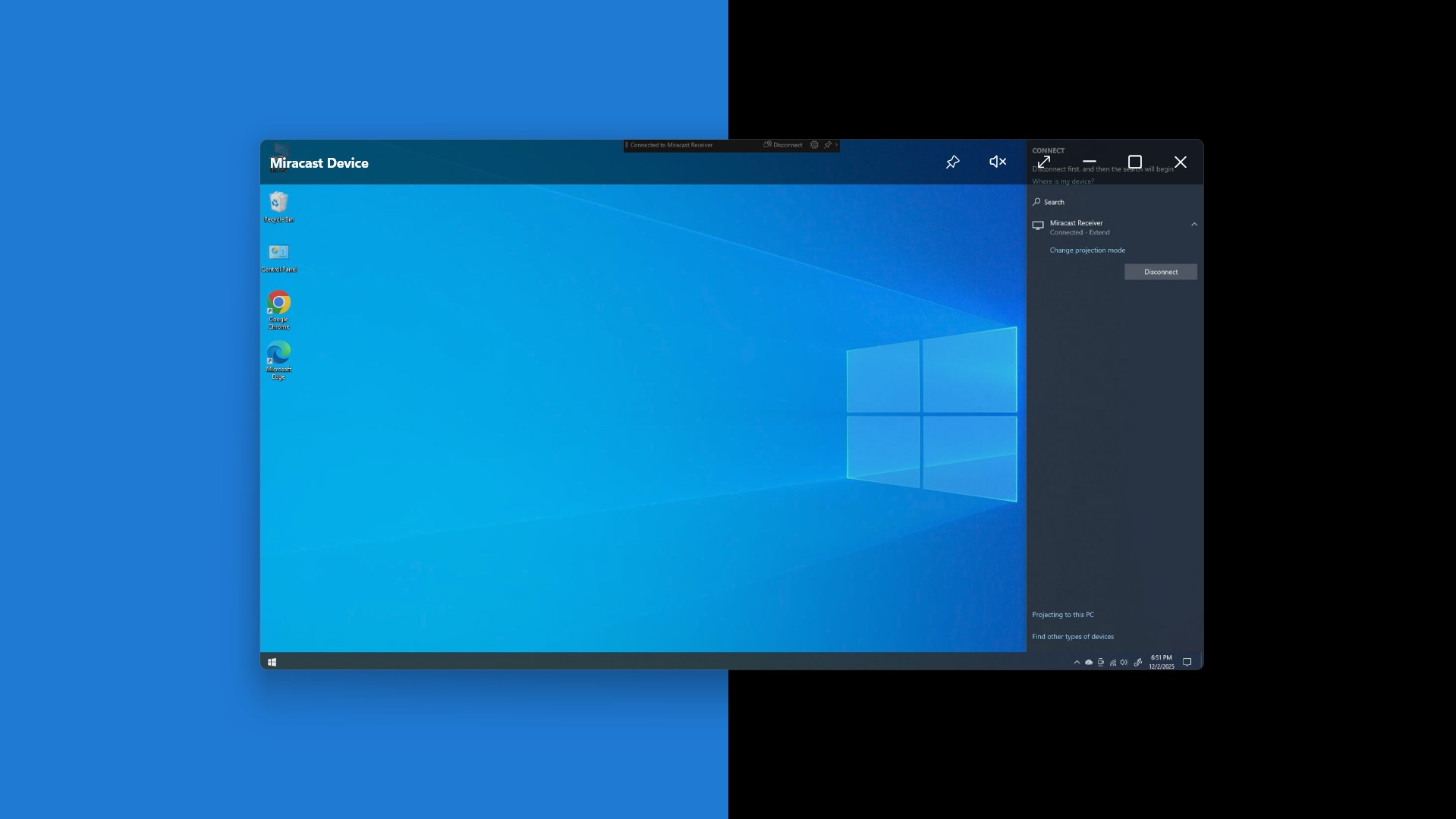Pin the 'Connected to Miracast Receiver' toolbar
This screenshot has height=819, width=1456.
[828, 145]
